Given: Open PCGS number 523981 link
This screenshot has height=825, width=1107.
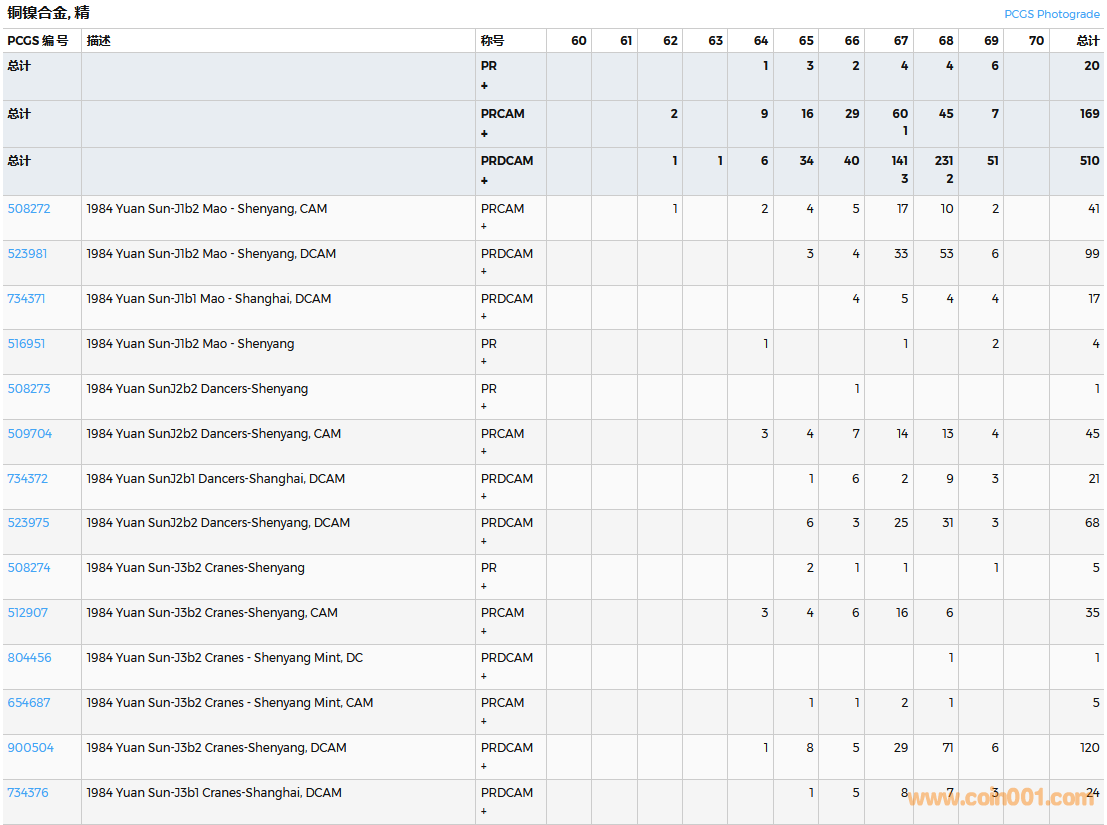Looking at the screenshot, I should pos(27,254).
